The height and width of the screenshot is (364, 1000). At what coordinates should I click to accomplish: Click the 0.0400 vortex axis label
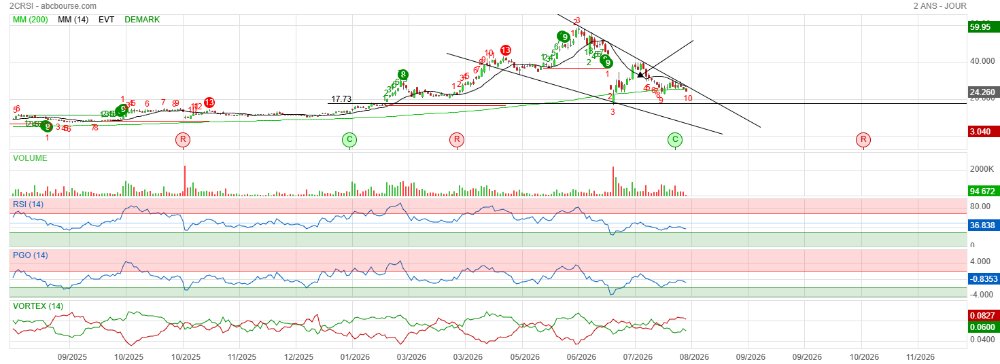[982, 339]
